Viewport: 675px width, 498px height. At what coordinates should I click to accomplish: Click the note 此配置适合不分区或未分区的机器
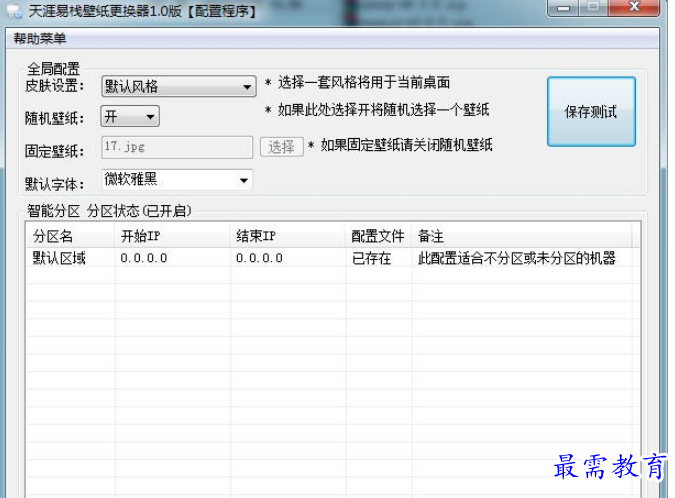[517, 258]
